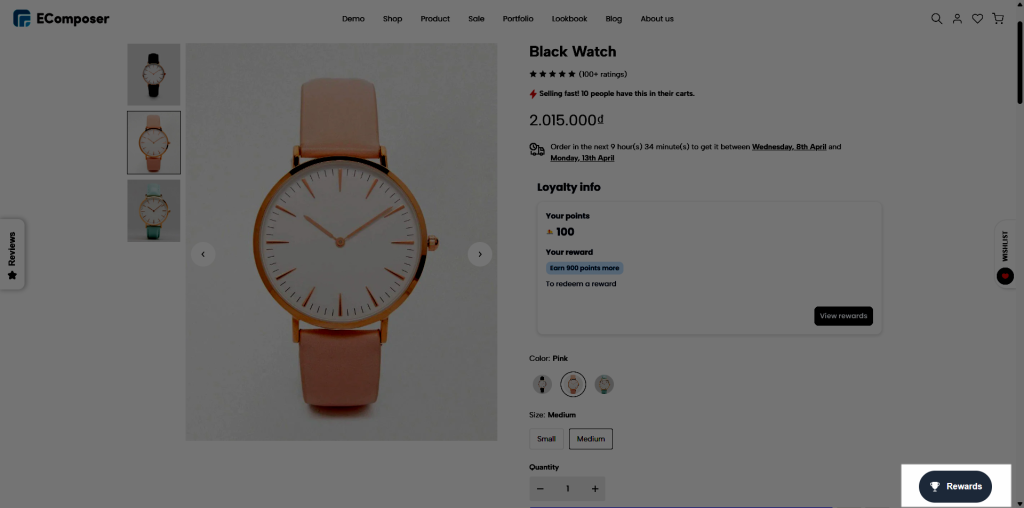Open the Portfolio menu item
The image size is (1024, 508).
coord(518,19)
